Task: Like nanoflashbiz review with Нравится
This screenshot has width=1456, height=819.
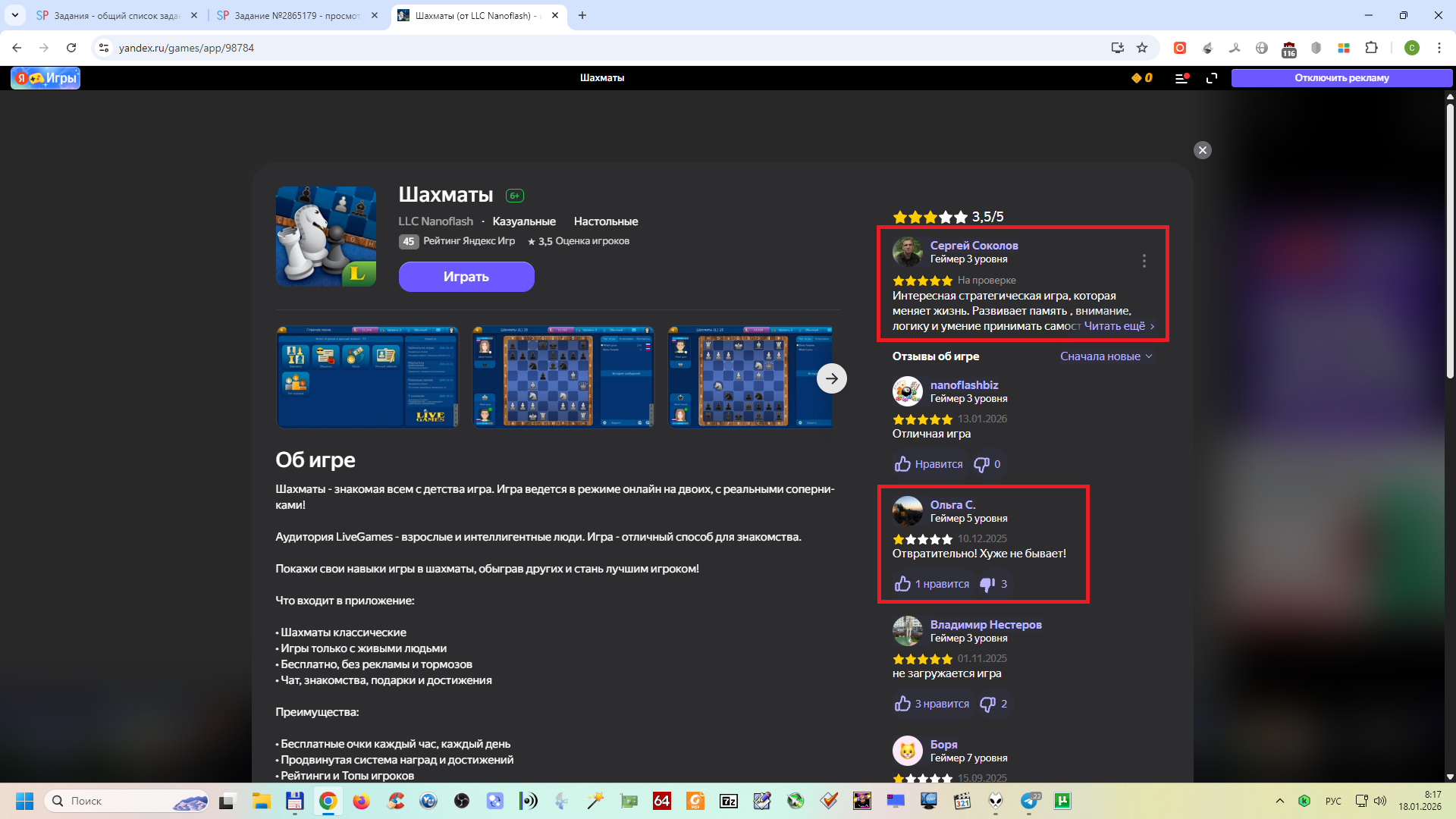Action: (929, 464)
